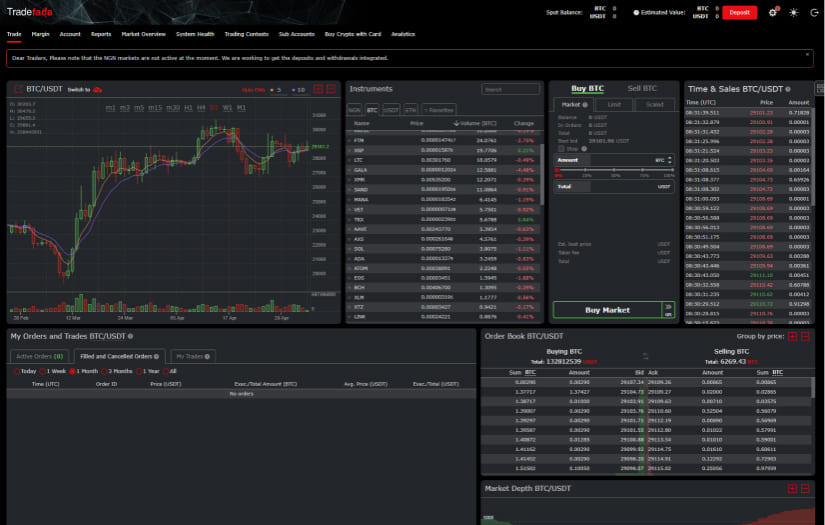Collapse the Market Depth panel

pyautogui.click(x=805, y=489)
